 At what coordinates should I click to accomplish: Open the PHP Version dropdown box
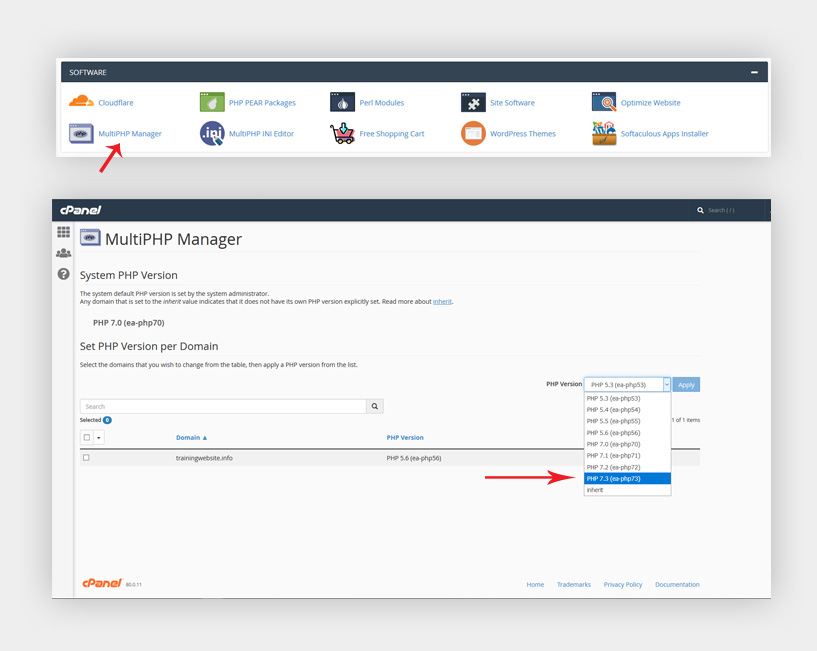[627, 385]
